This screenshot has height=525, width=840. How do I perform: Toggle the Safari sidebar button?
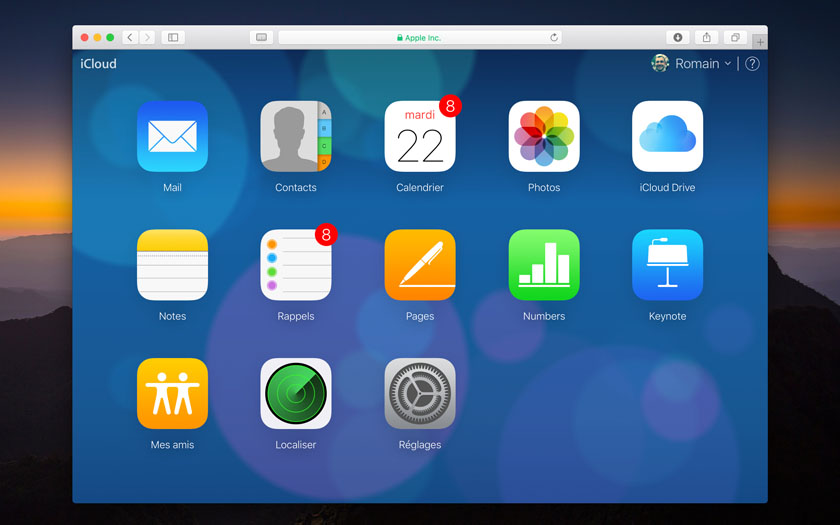pos(173,38)
